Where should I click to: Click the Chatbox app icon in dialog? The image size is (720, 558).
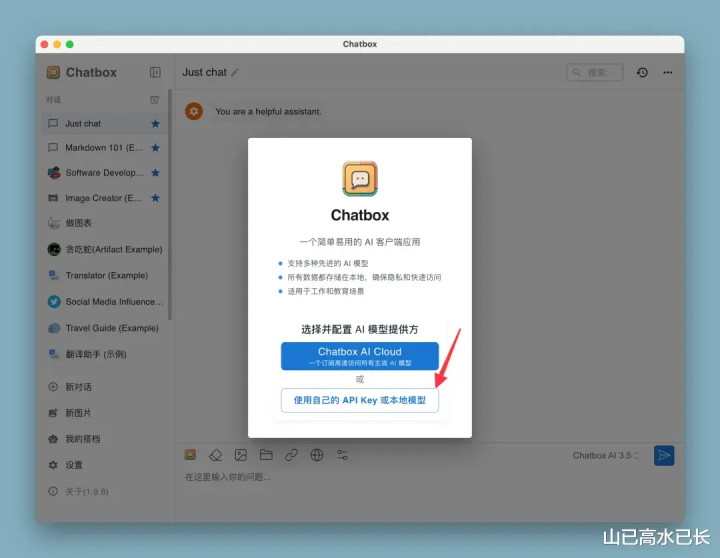(x=360, y=179)
